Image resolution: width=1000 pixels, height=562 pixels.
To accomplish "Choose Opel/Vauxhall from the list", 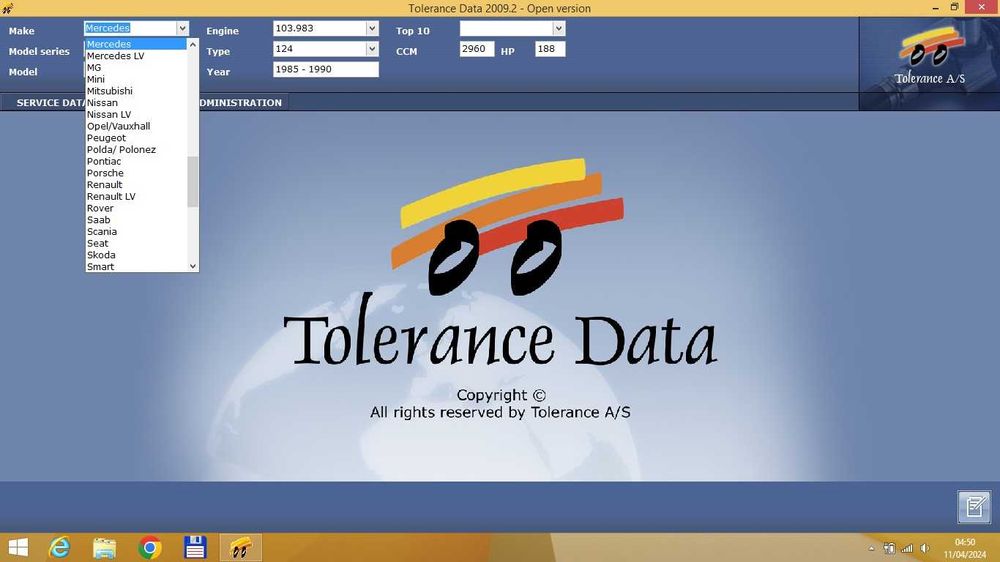I will pos(136,126).
